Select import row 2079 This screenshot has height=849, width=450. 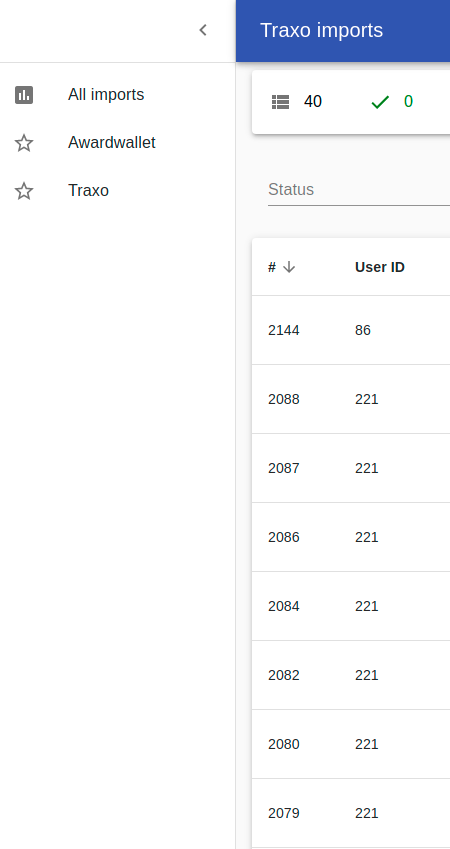pyautogui.click(x=351, y=813)
